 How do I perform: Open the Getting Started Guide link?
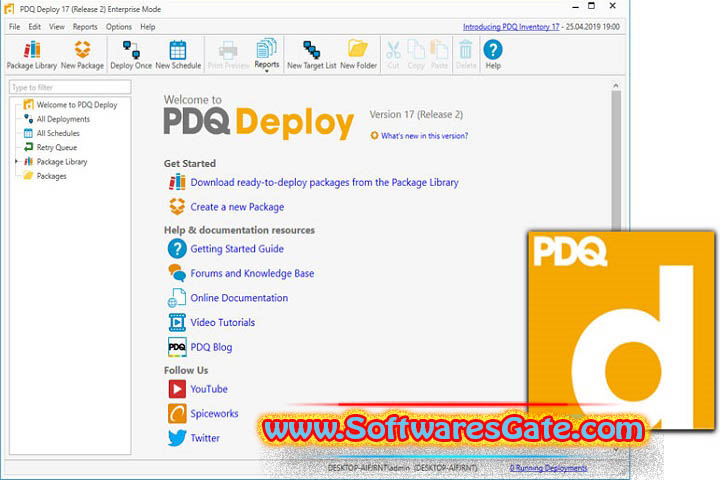(237, 248)
